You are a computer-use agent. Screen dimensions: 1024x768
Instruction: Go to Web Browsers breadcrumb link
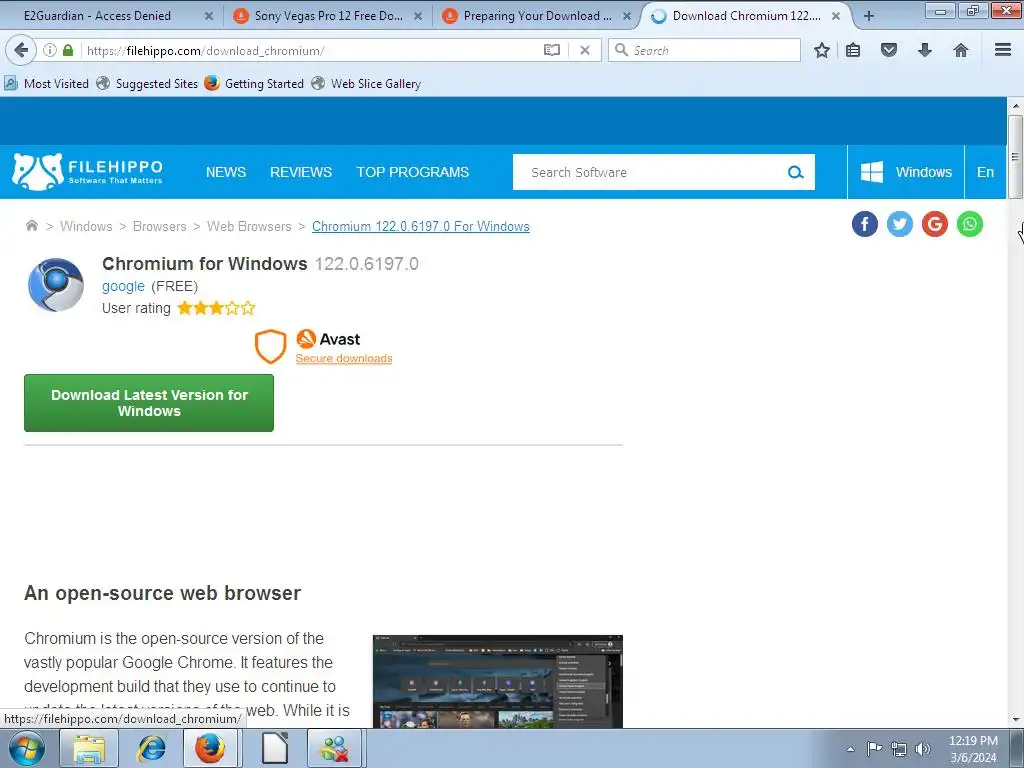click(249, 226)
